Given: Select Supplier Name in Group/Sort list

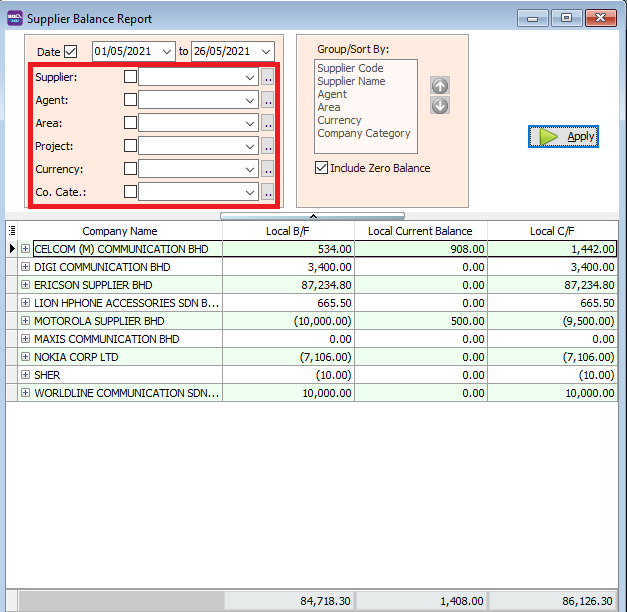Looking at the screenshot, I should (351, 81).
